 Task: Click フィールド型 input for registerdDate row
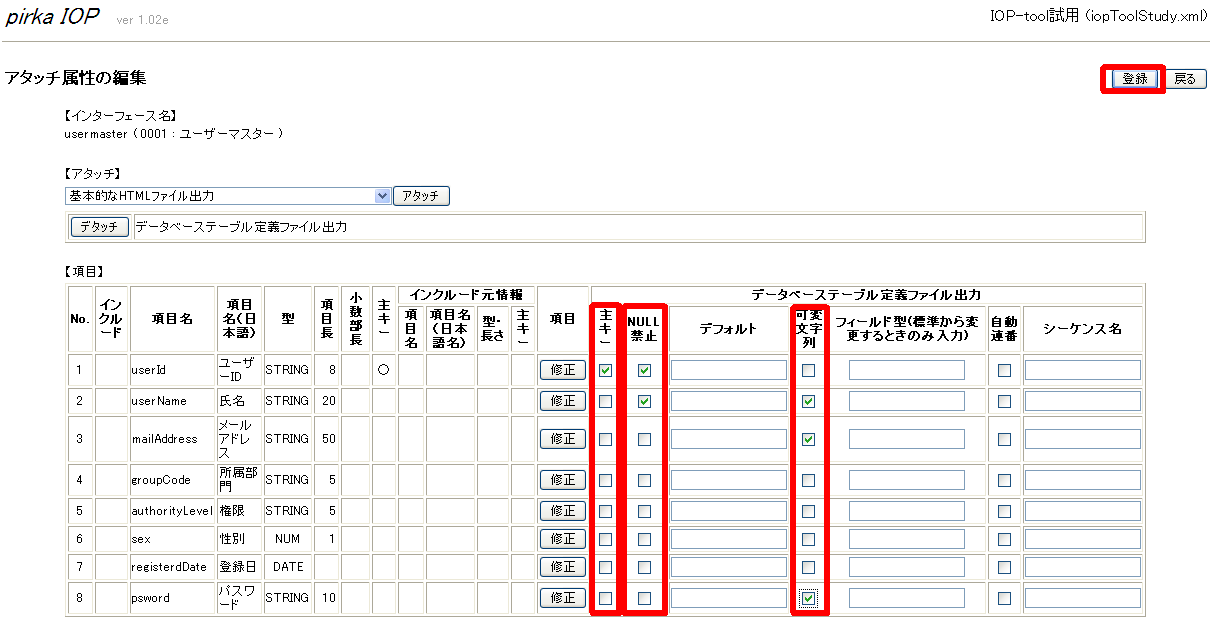coord(906,567)
